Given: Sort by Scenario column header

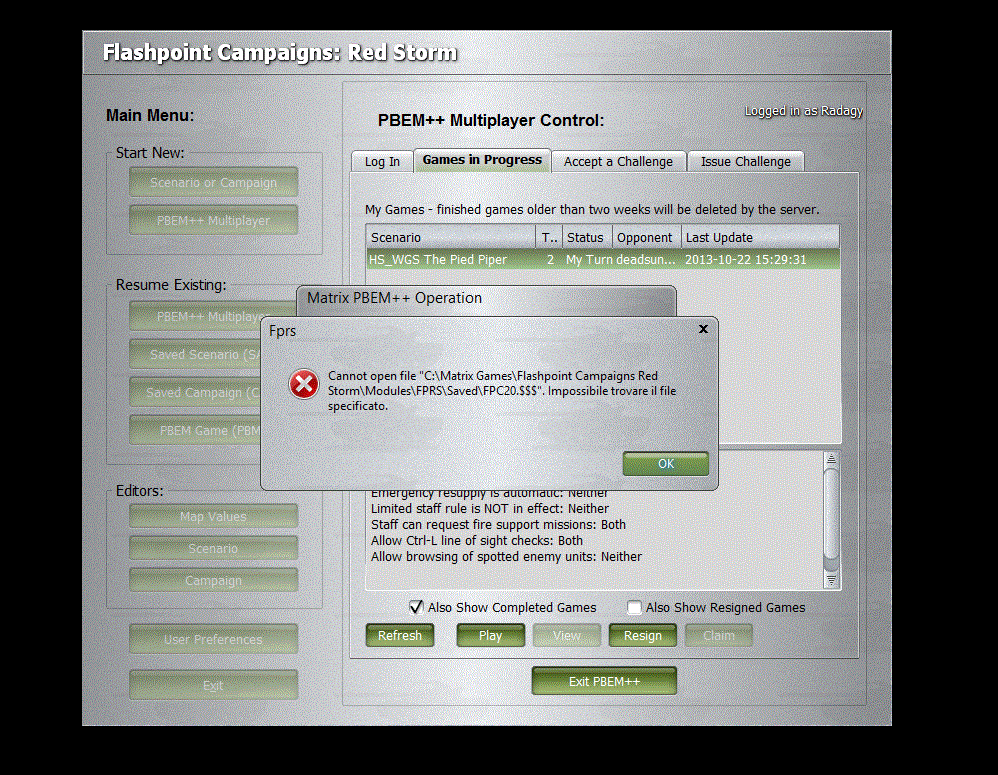Looking at the screenshot, I should (451, 237).
